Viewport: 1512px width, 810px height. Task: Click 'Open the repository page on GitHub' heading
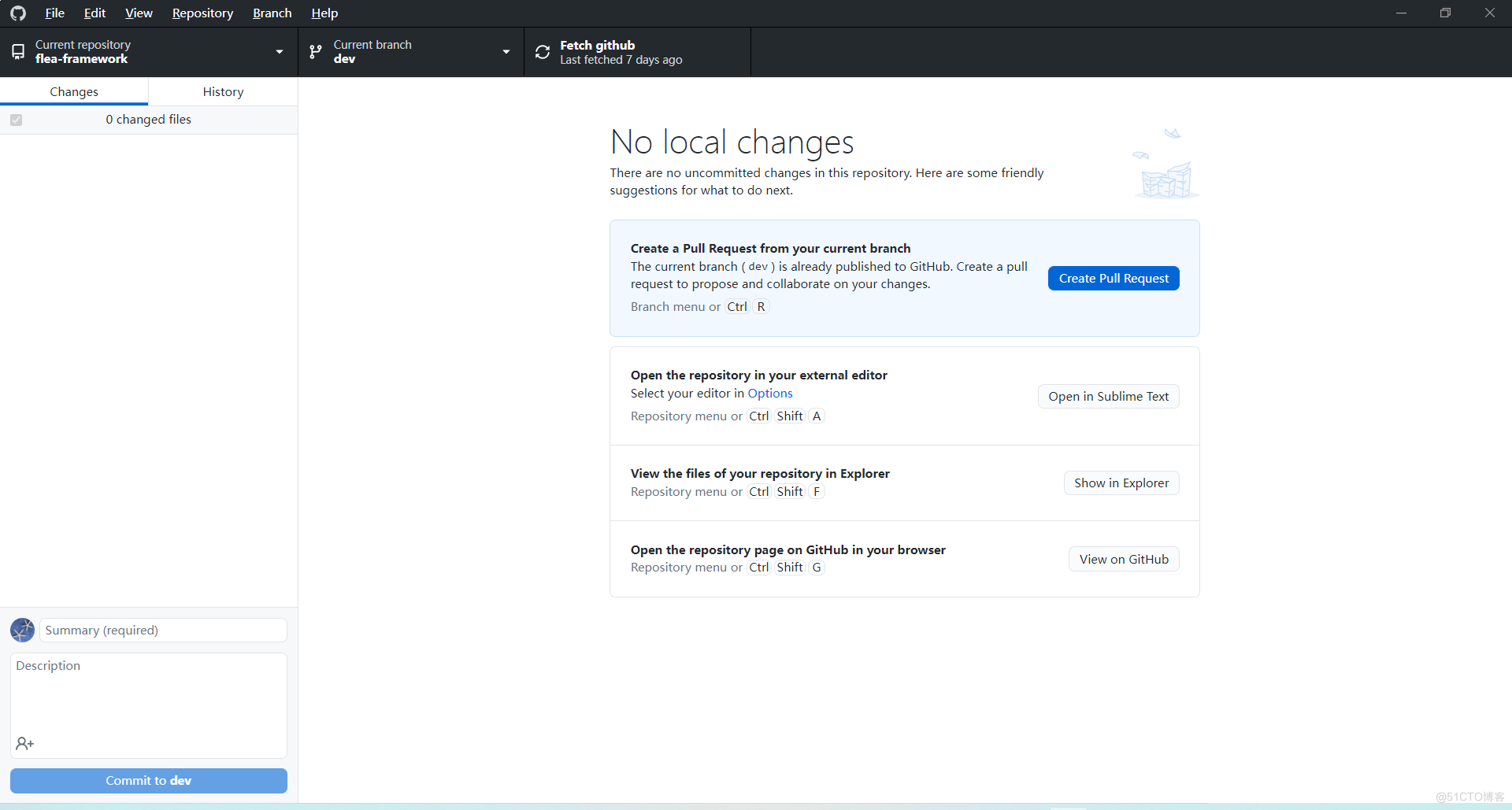[x=787, y=549]
